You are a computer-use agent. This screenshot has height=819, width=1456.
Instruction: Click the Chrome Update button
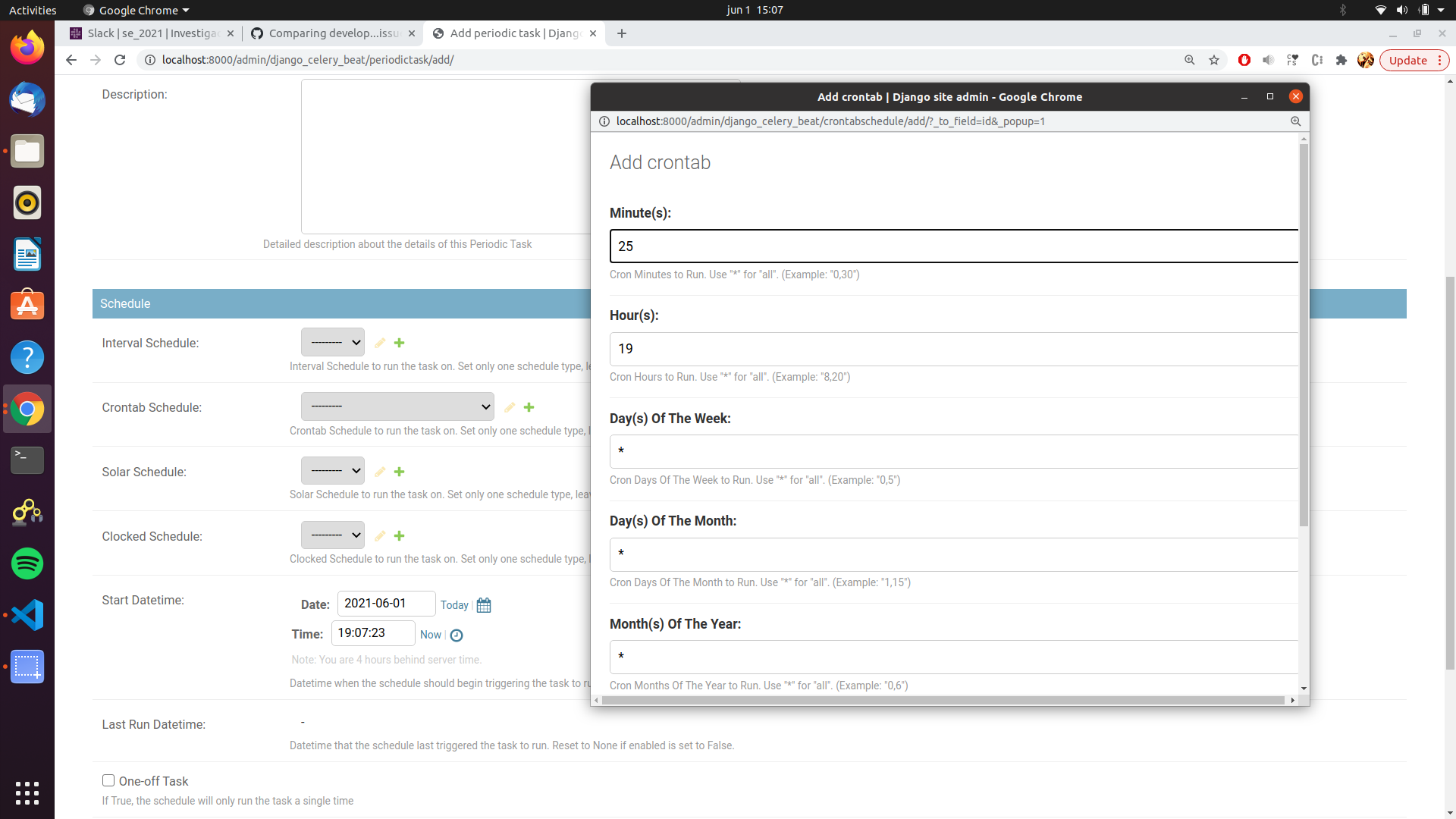coord(1407,60)
